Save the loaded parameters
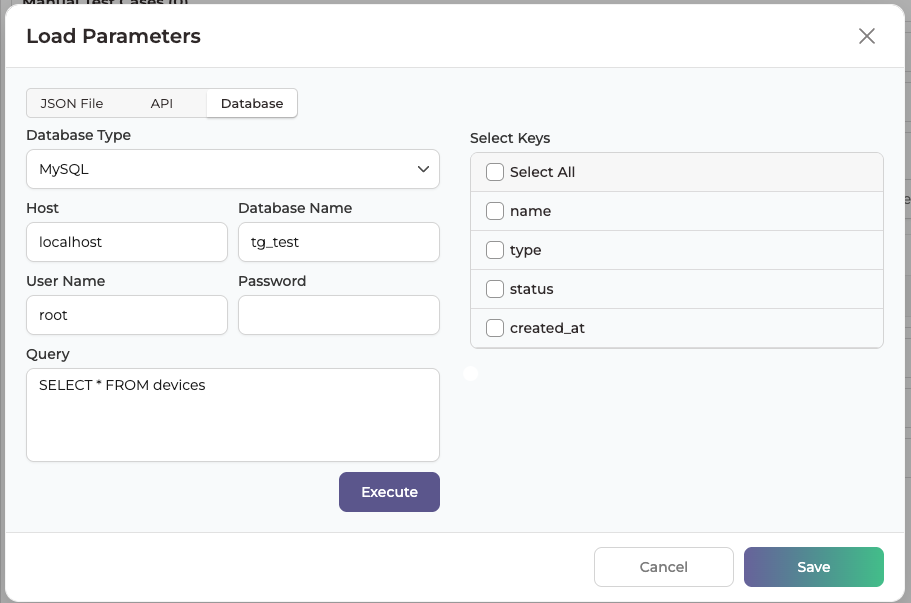911x603 pixels. tap(813, 567)
